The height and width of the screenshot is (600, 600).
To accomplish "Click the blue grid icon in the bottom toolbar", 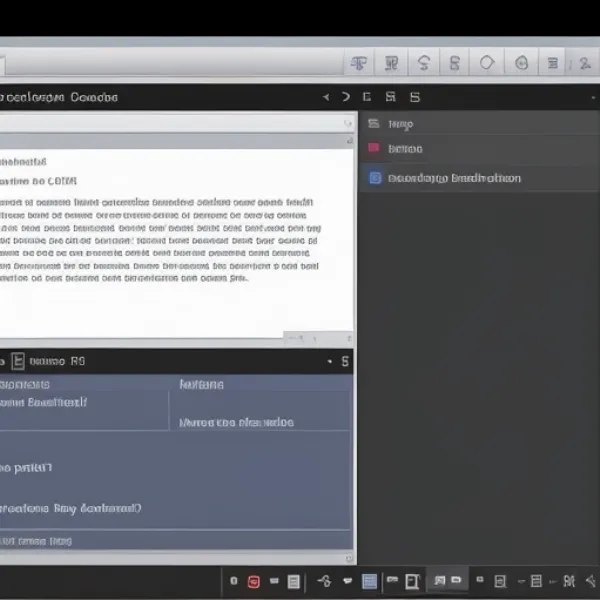I will pos(369,582).
